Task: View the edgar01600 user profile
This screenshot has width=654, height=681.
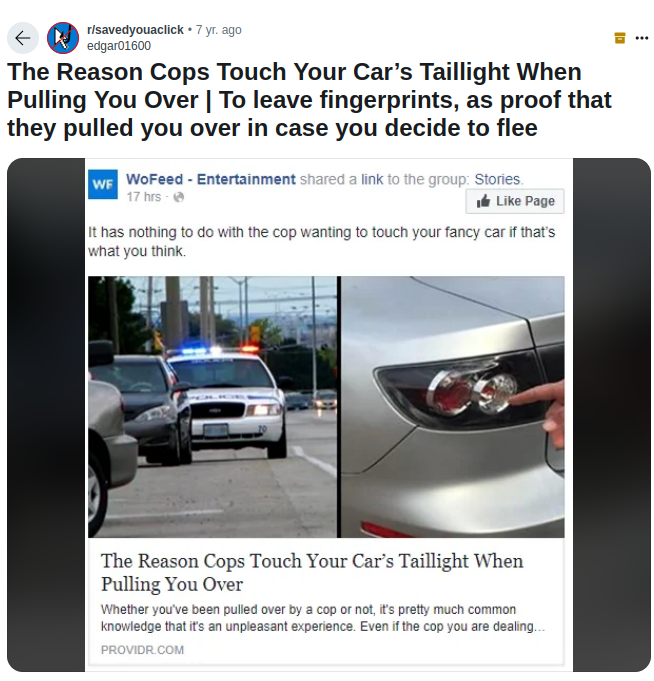Action: click(119, 46)
